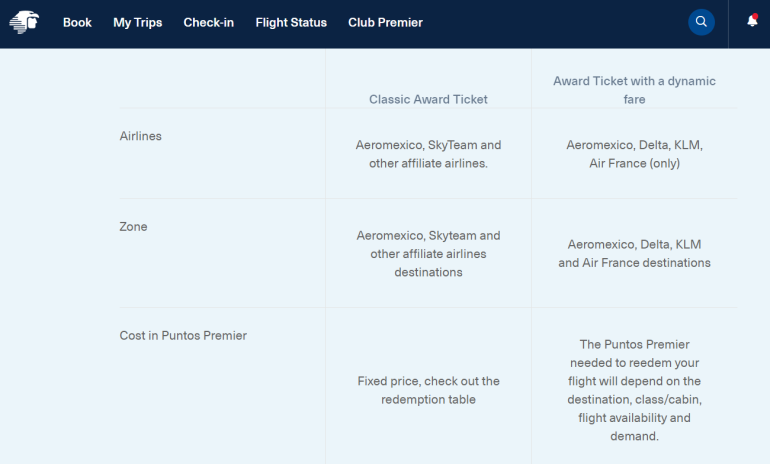Image resolution: width=770 pixels, height=464 pixels.
Task: Click the 'Skyteam and other affiliate airlines destinations' cell
Action: tap(428, 254)
